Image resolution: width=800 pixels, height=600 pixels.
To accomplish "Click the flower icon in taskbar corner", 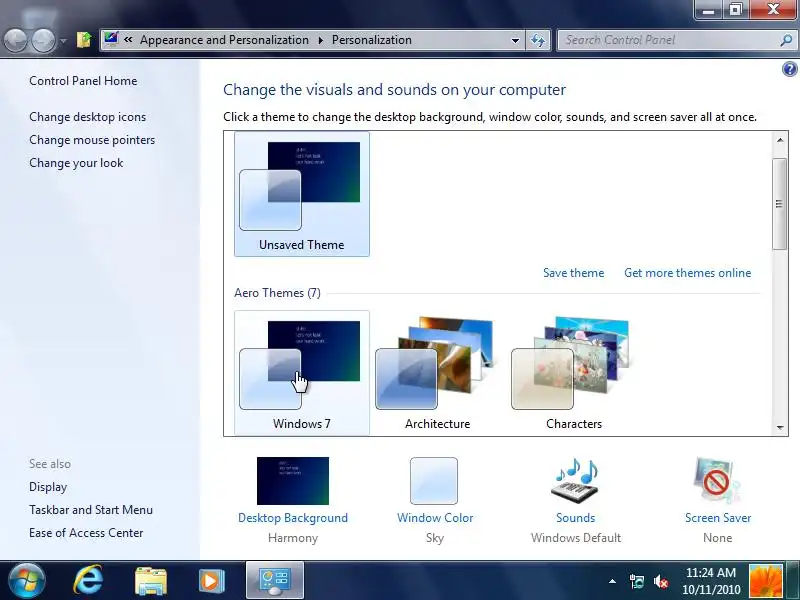I will [x=765, y=581].
